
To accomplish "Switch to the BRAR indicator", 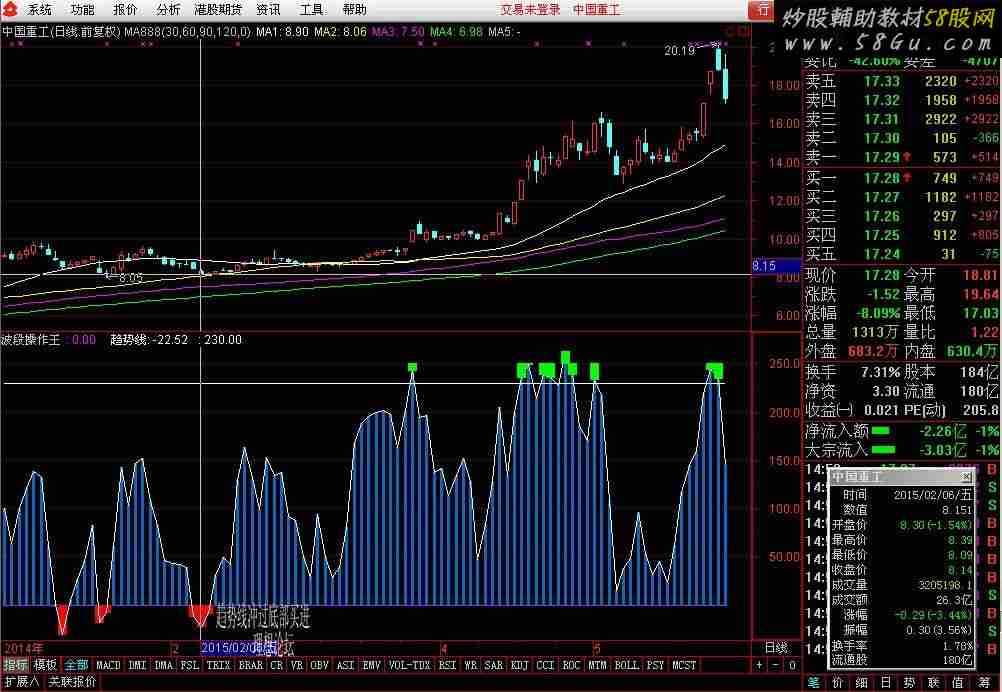I will 250,665.
